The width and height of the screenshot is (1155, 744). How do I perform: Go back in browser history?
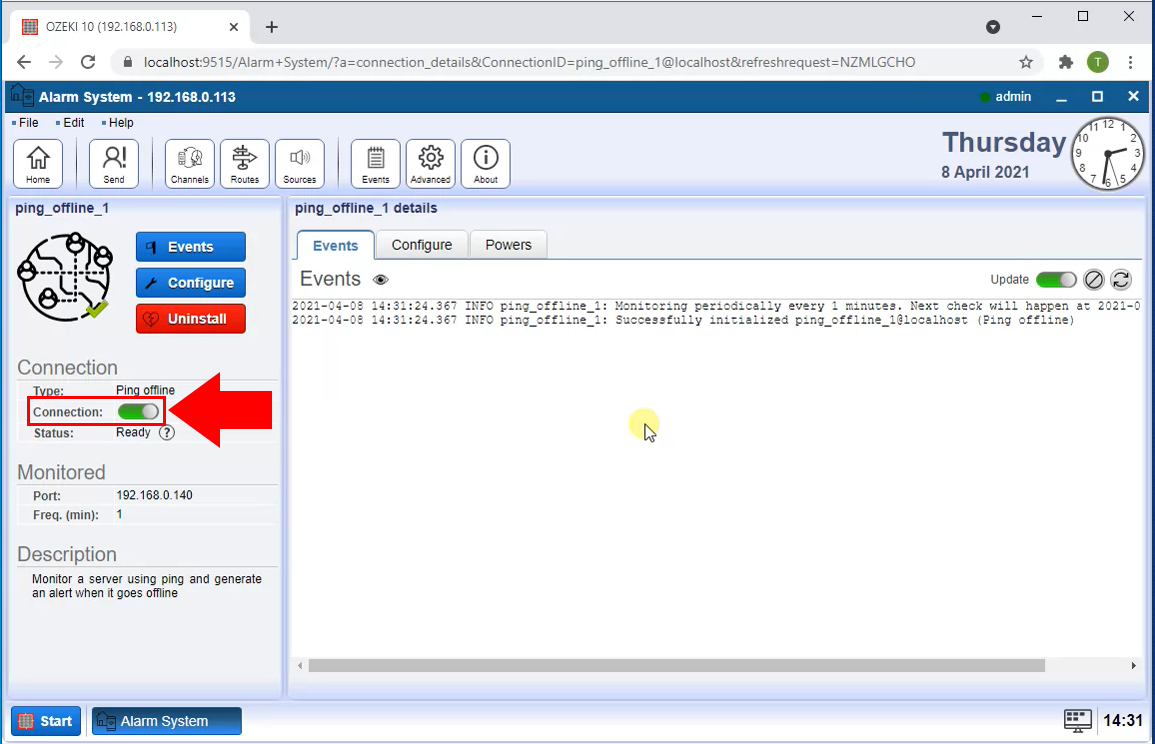(x=24, y=62)
